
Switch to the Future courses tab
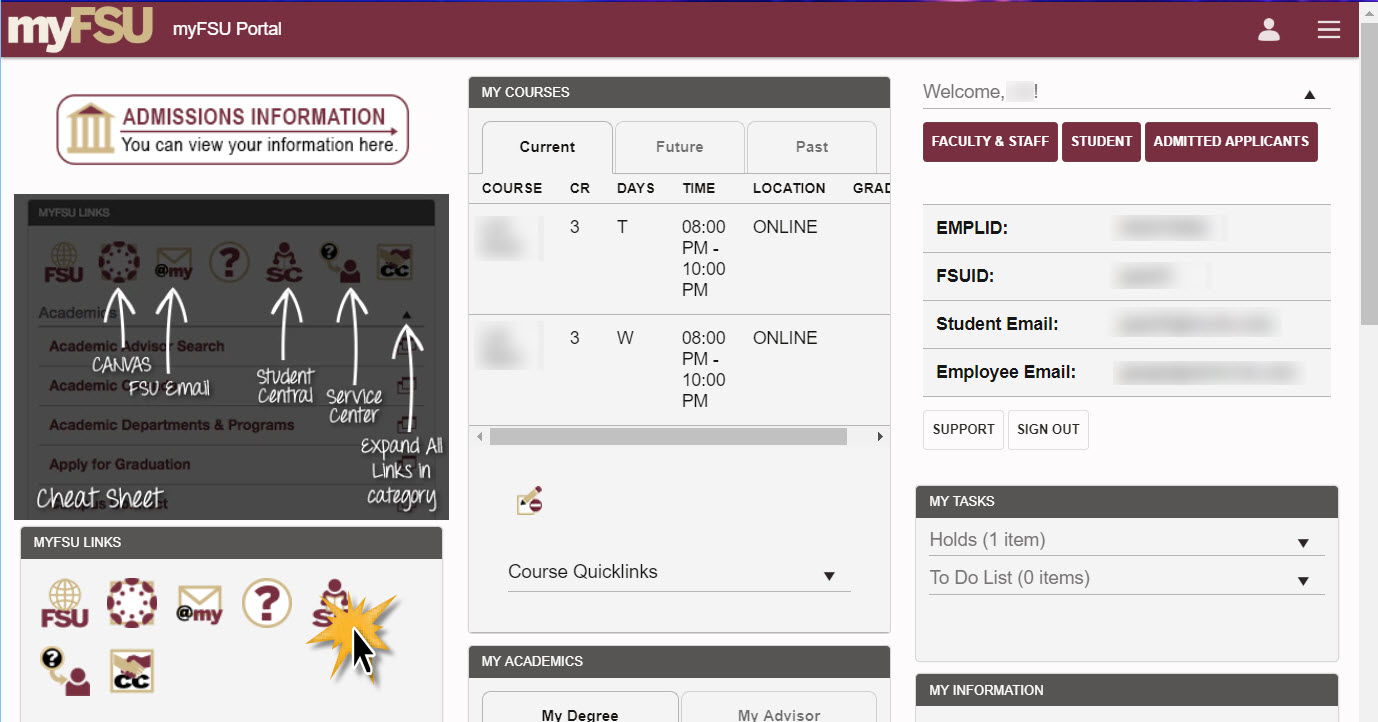(680, 147)
